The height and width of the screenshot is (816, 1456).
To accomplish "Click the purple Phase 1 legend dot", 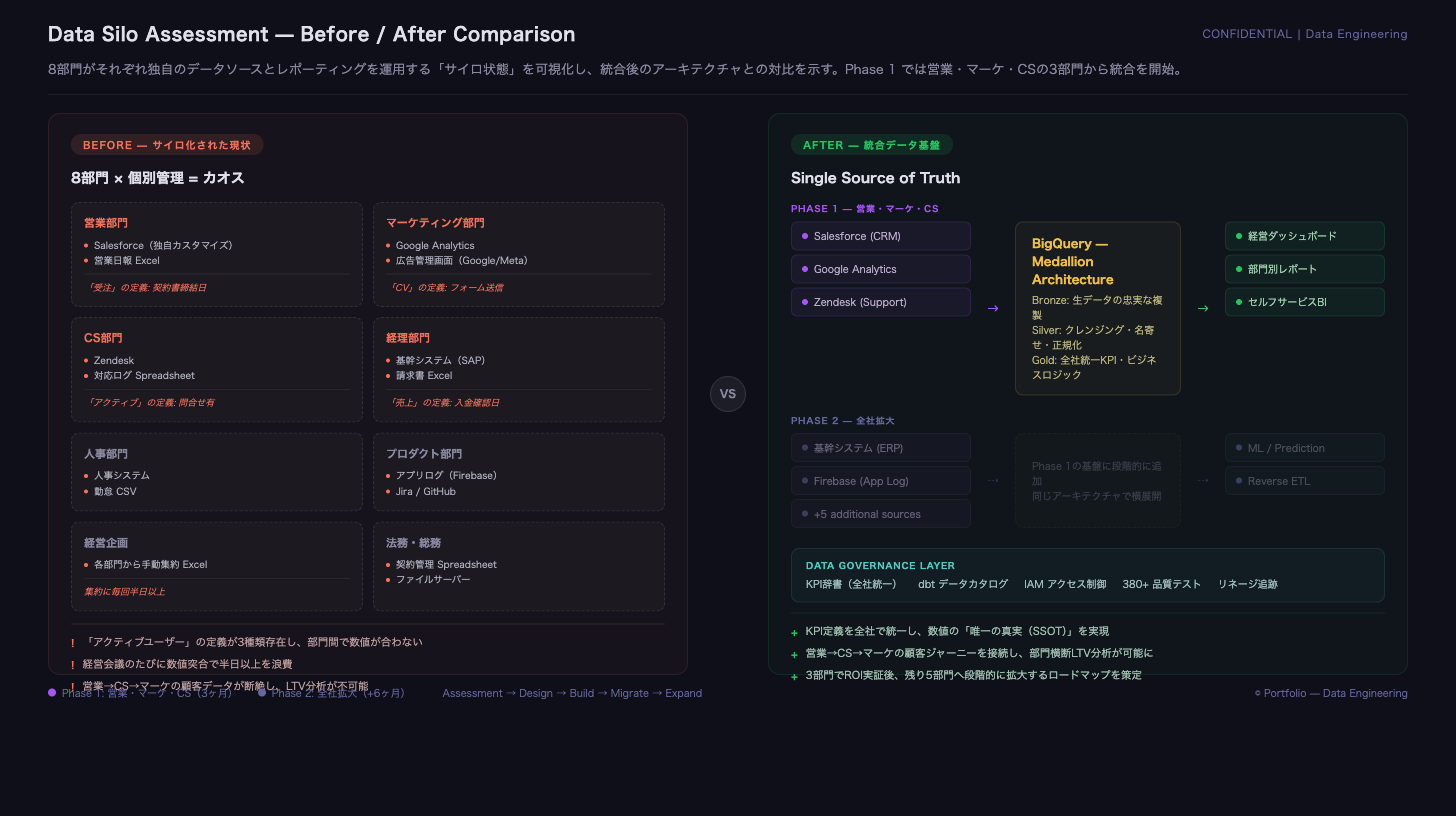I will [52, 693].
